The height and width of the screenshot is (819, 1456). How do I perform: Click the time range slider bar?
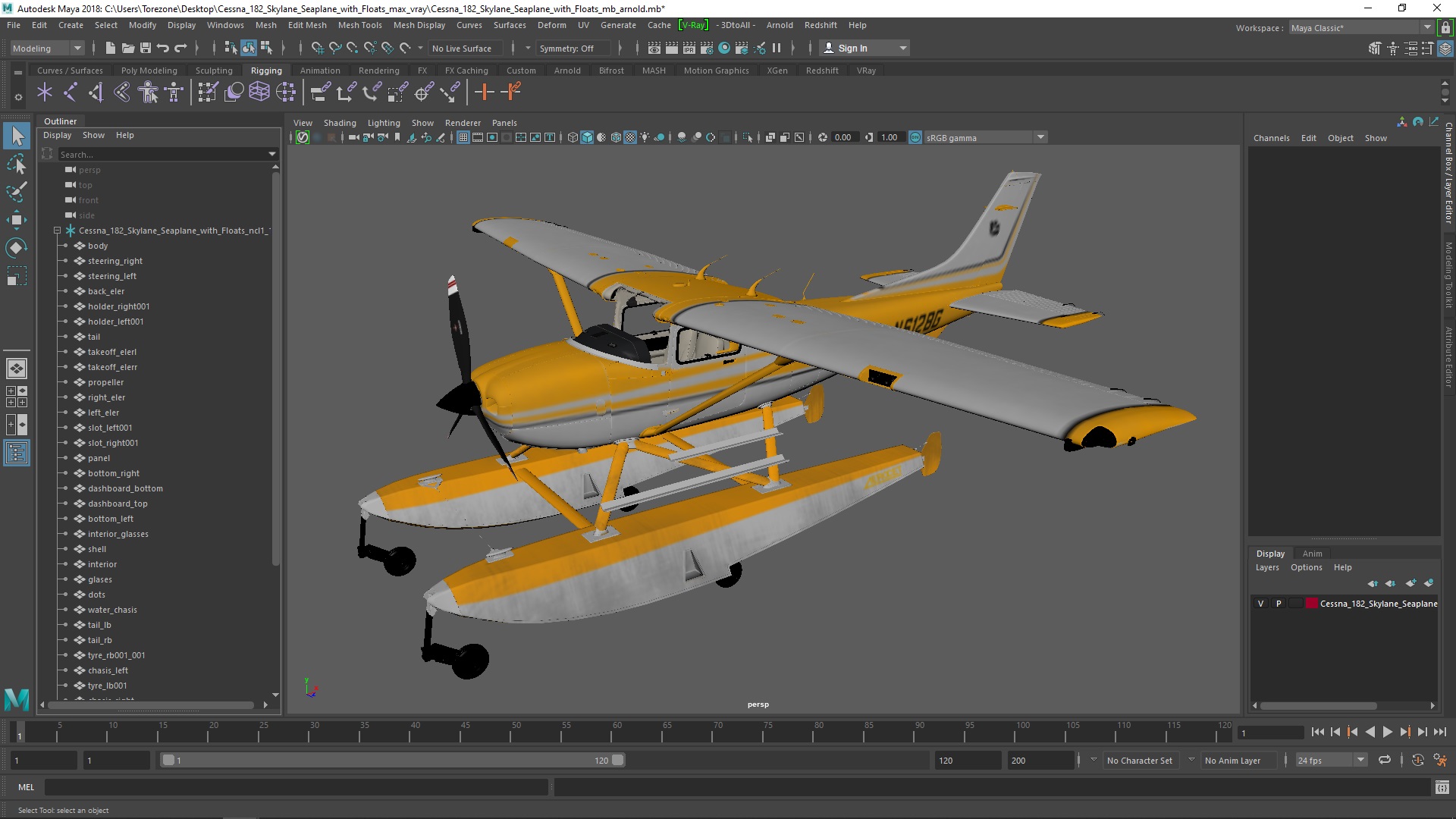click(393, 760)
